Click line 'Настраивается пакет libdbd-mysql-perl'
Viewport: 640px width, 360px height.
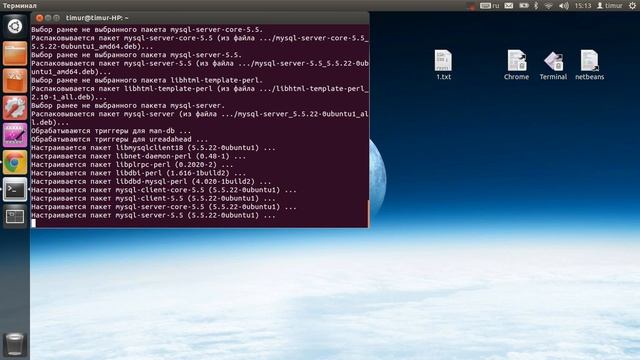coord(151,181)
